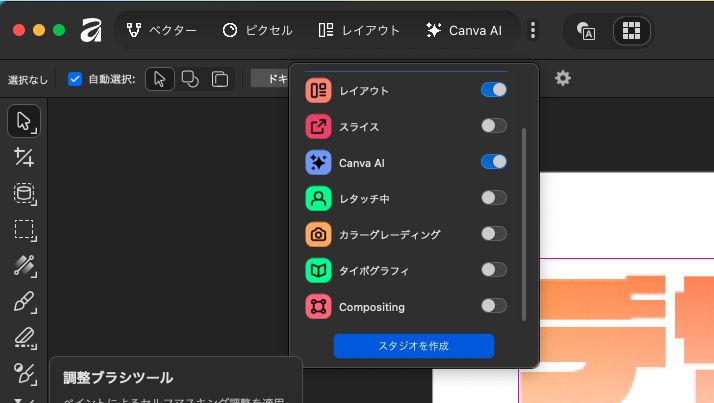Select the eraser tool in left toolbar
This screenshot has width=714, height=403.
pyautogui.click(x=24, y=338)
